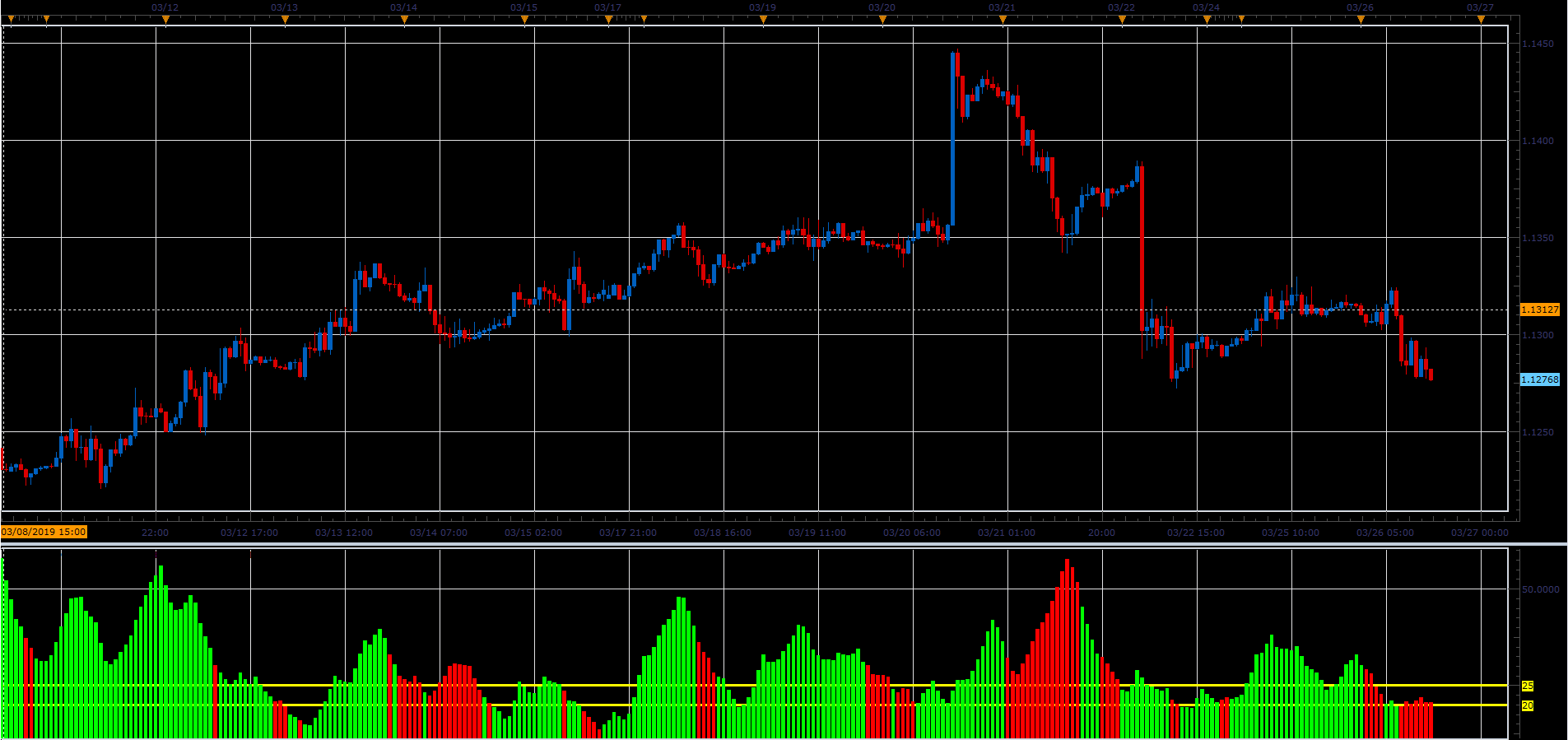Click the orange 03/08/2019 15:00 time tag
The image size is (1568, 740).
pos(44,532)
